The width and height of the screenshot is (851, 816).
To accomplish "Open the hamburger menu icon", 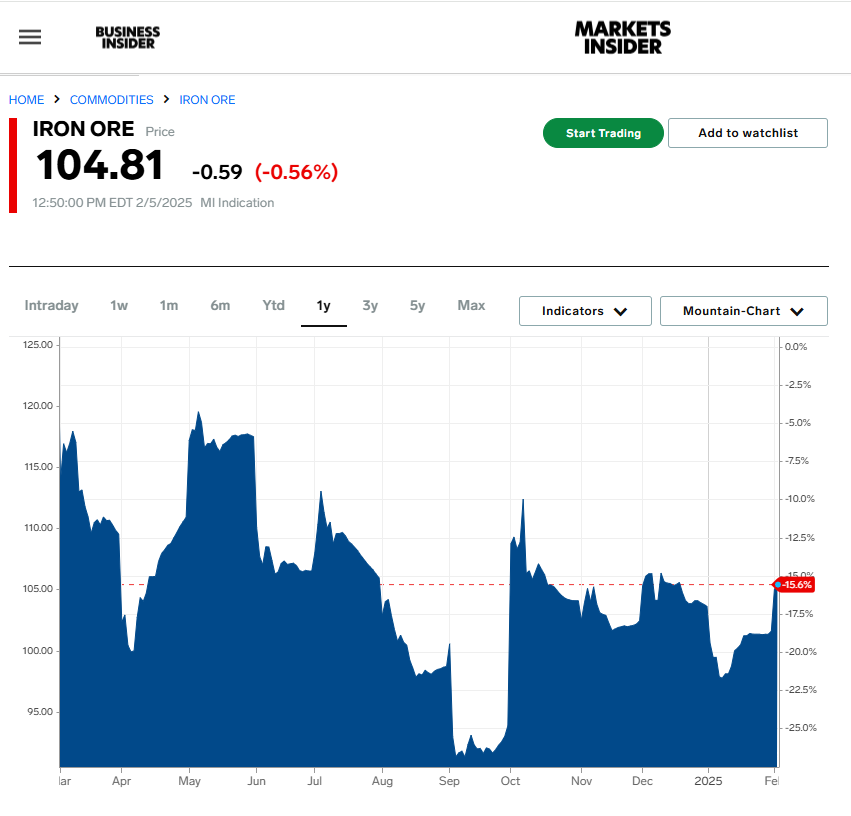I will click(30, 37).
